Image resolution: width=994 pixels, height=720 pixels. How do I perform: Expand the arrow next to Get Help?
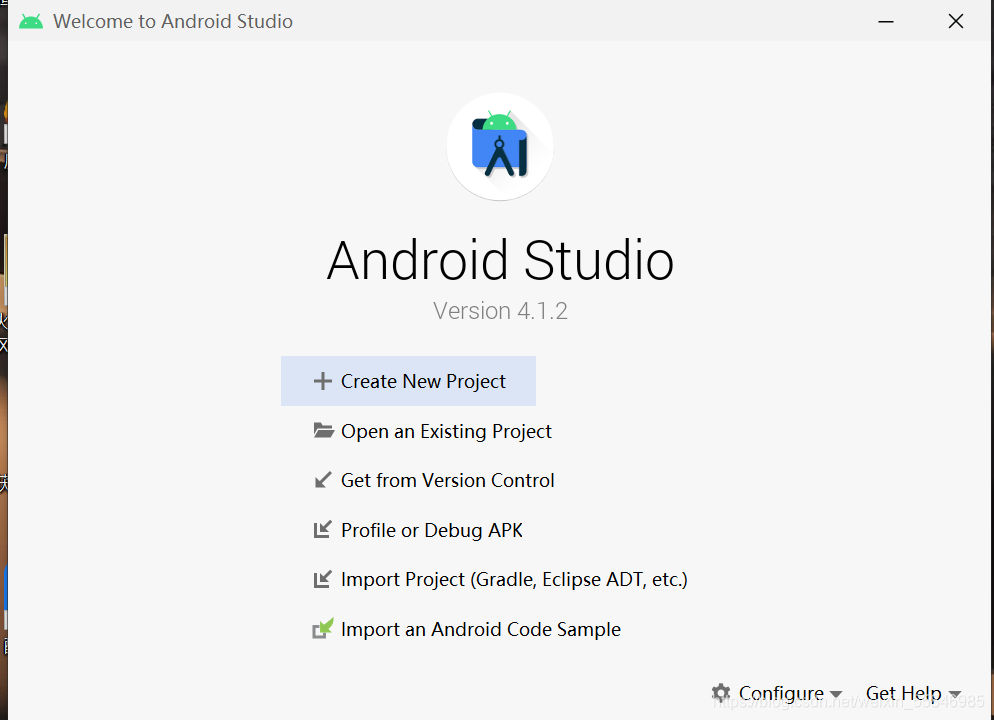pos(955,694)
